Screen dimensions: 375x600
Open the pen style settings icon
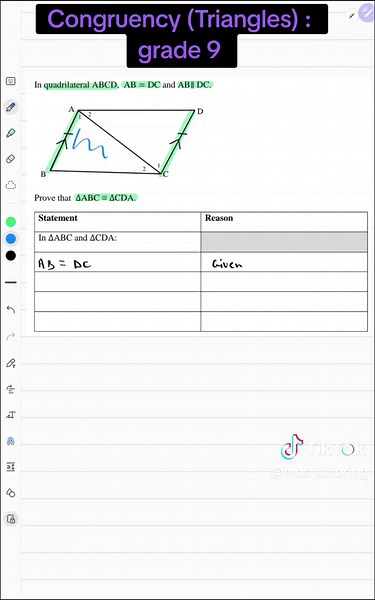pos(11,363)
